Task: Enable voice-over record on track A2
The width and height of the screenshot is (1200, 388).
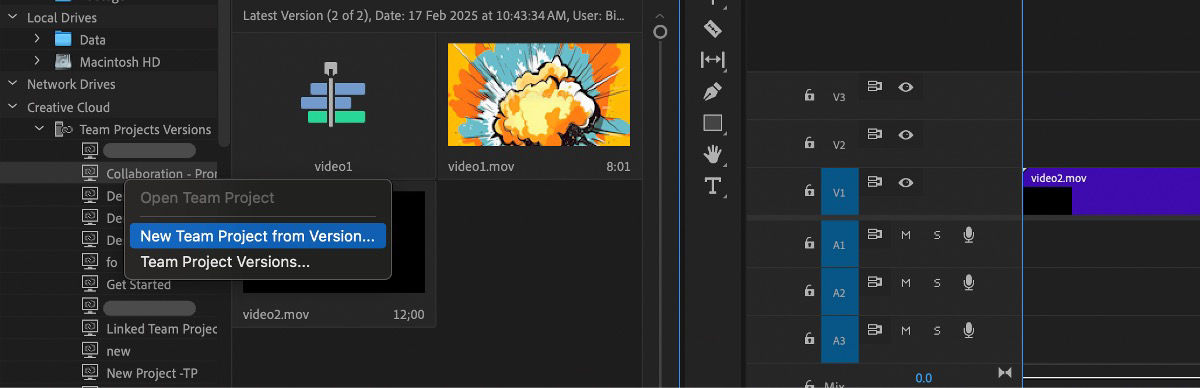Action: (x=968, y=282)
